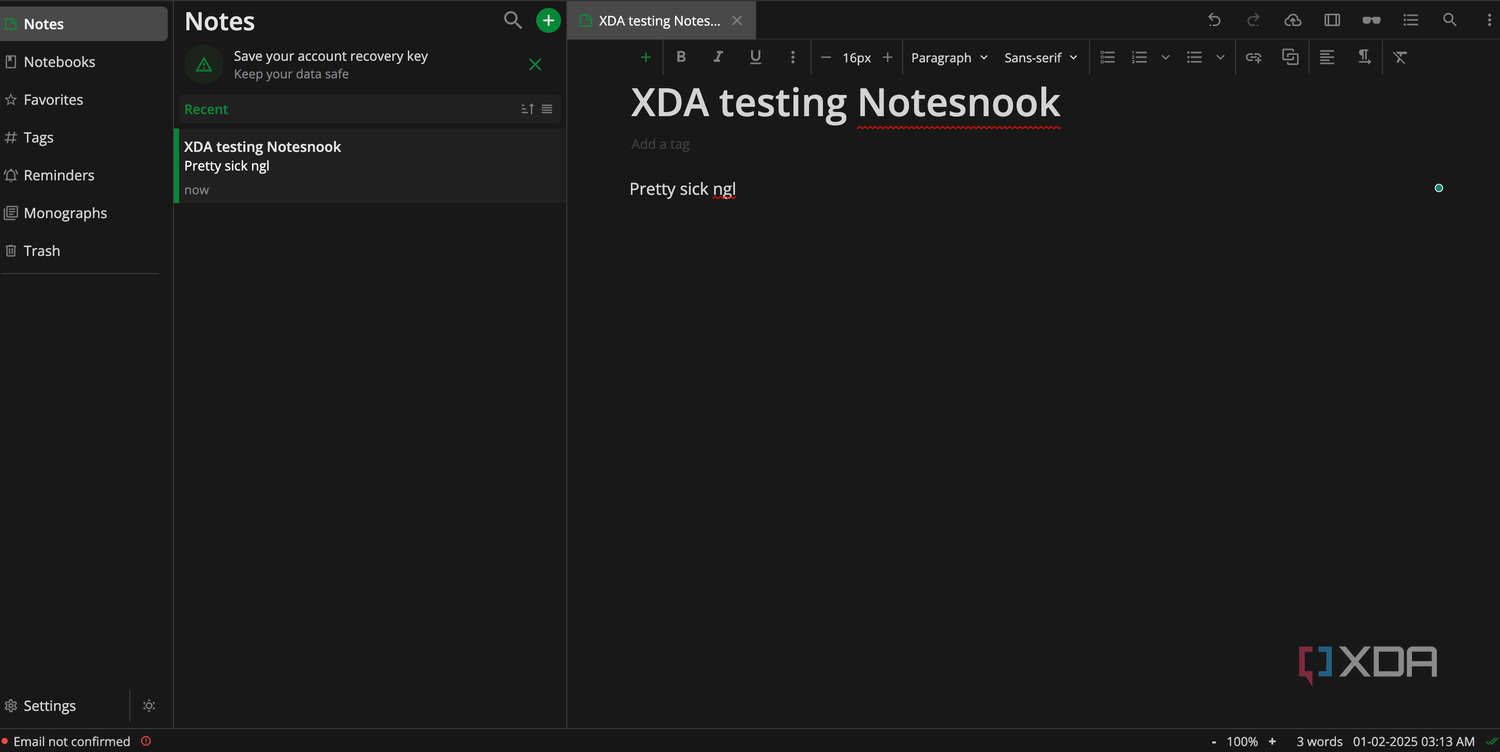1500x752 pixels.
Task: Click the cloud sync icon
Action: [1292, 20]
